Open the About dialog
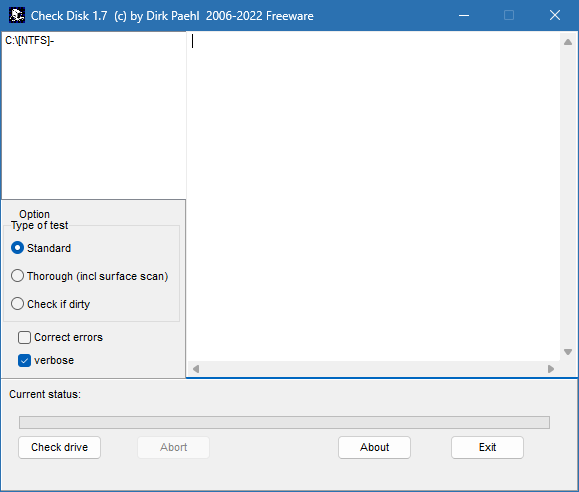The width and height of the screenshot is (579, 492). [x=374, y=447]
